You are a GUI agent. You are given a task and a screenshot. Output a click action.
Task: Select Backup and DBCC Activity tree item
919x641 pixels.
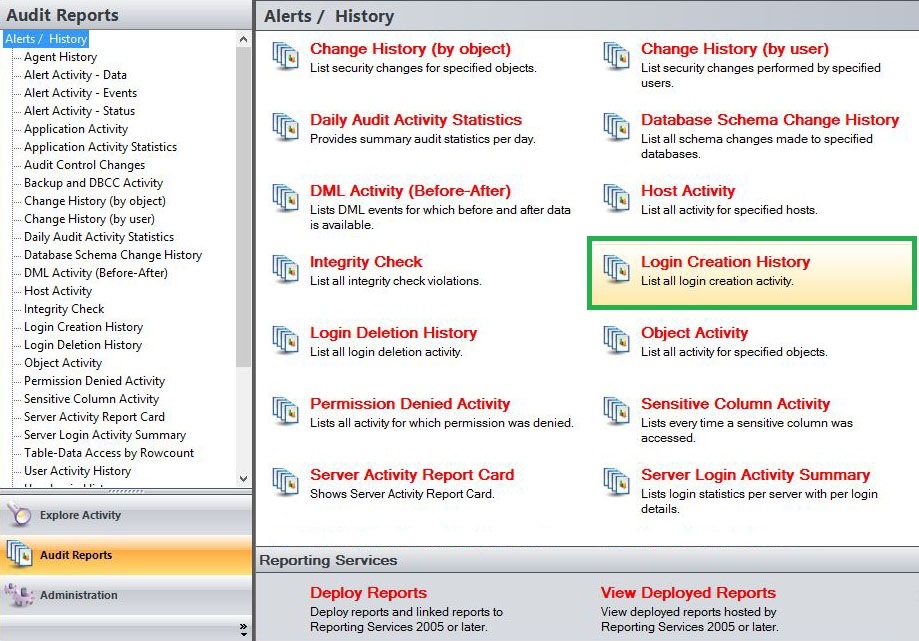click(x=93, y=183)
